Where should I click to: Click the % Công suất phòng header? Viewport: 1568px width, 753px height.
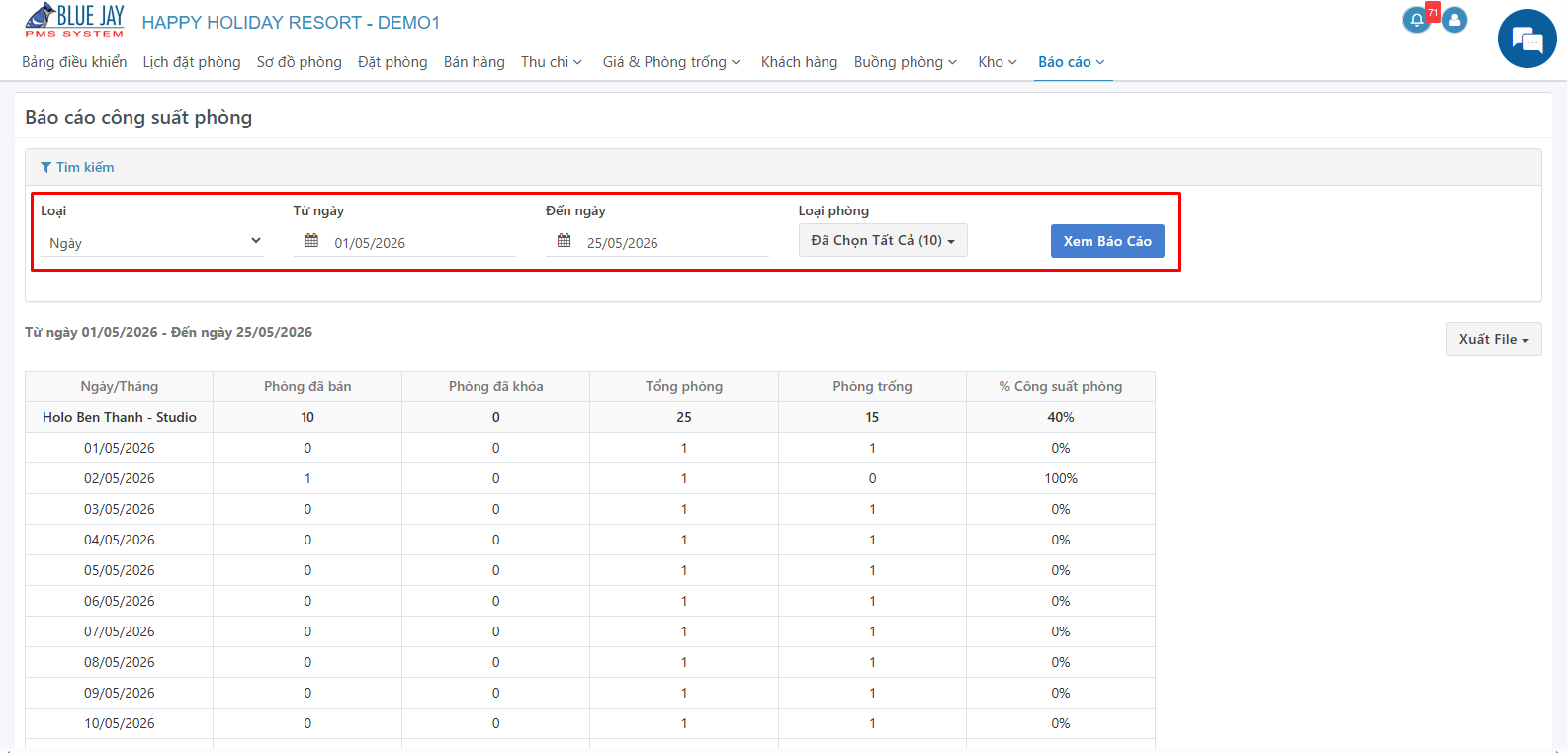point(1061,386)
